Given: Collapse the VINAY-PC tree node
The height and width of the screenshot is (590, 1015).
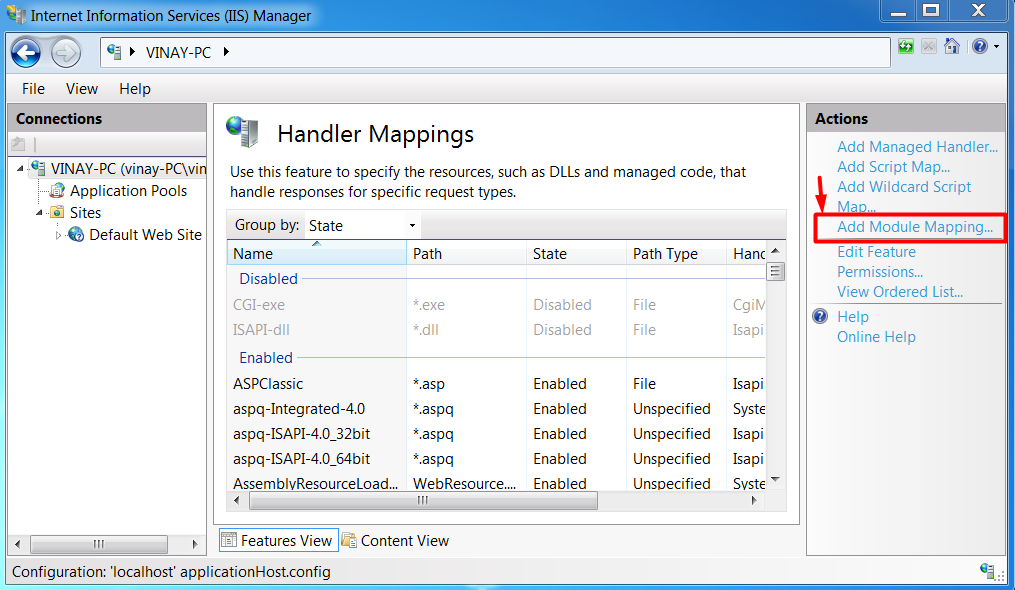Looking at the screenshot, I should [x=20, y=168].
